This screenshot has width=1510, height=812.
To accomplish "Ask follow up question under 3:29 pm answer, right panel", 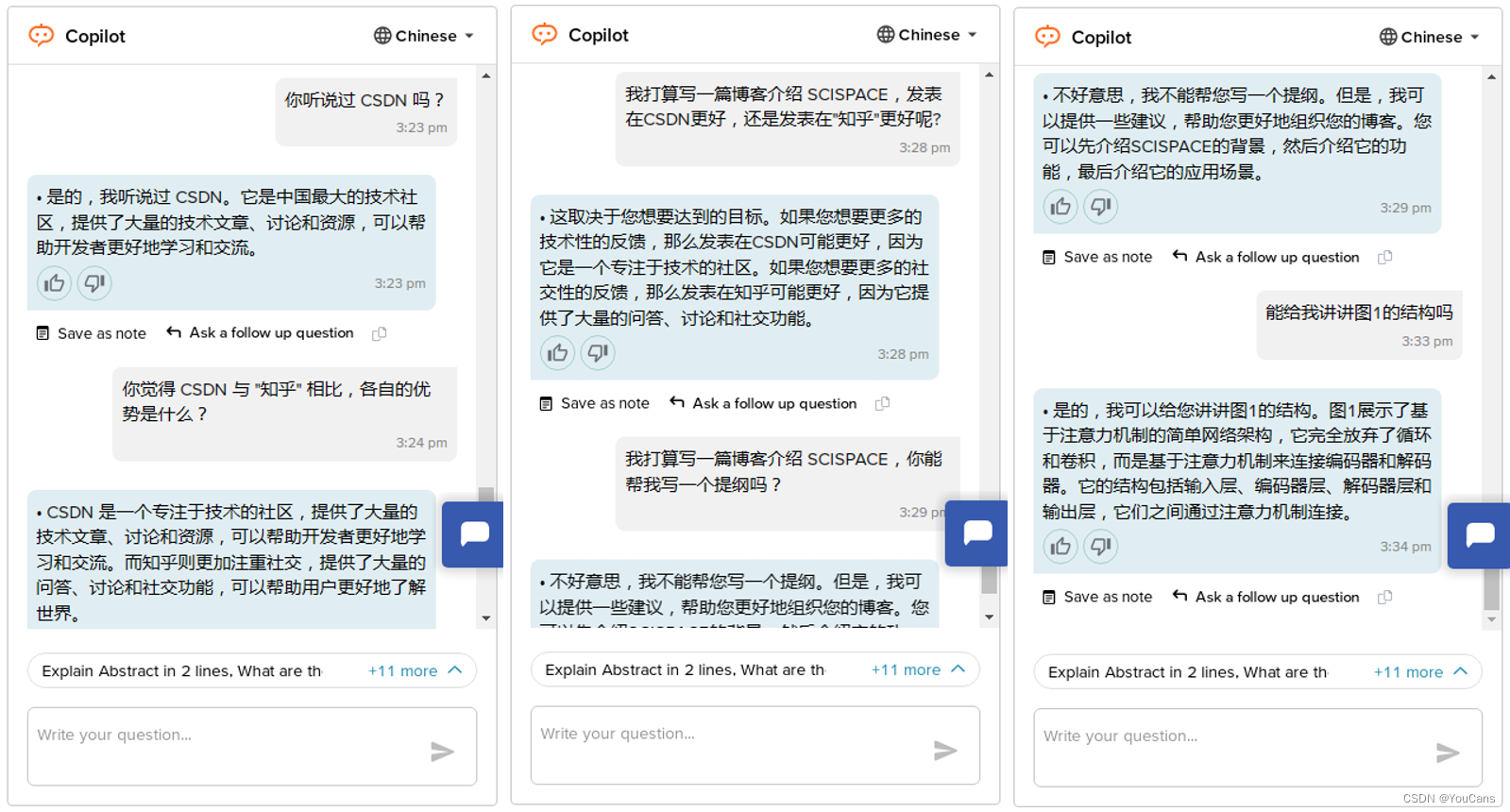I will tap(1265, 257).
